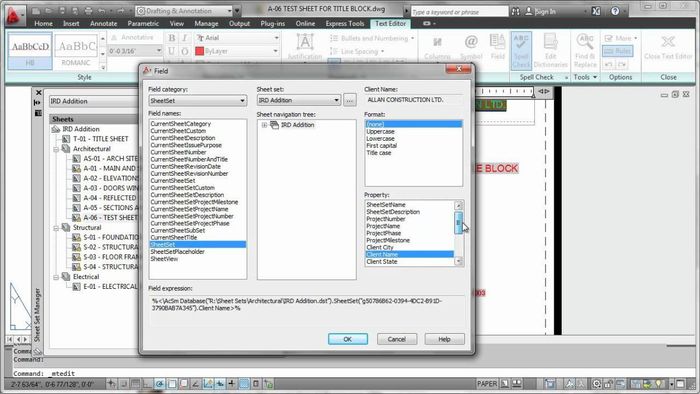This screenshot has width=700, height=394.
Task: Open the Parametric ribbon tab
Action: [143, 24]
